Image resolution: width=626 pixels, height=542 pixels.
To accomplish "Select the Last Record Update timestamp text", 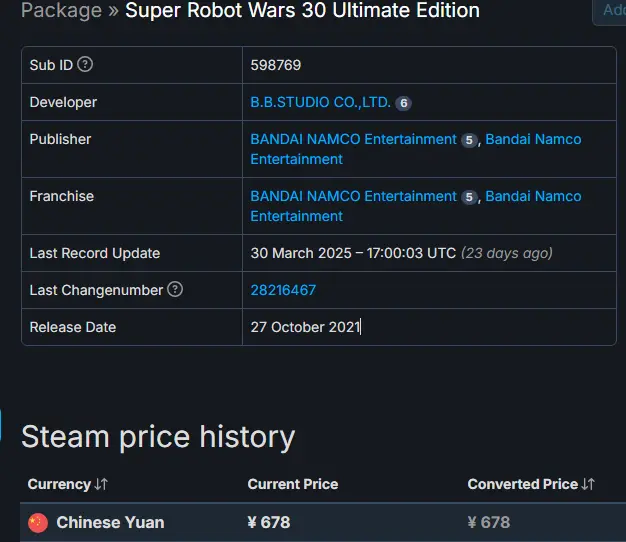I will [353, 253].
